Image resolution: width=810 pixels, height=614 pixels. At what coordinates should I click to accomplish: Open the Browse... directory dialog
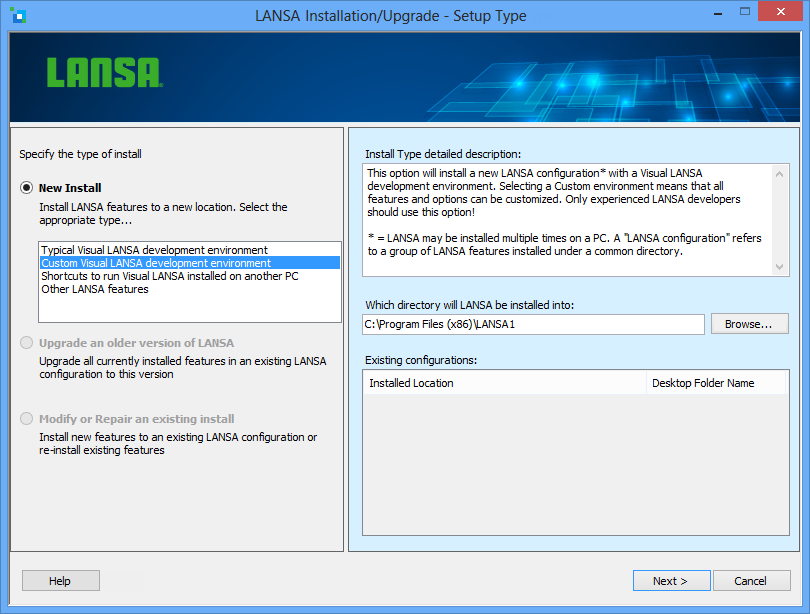[x=750, y=324]
